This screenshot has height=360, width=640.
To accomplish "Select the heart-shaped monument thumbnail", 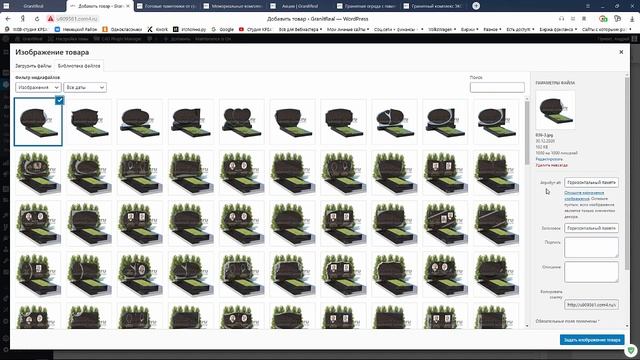I will (242, 122).
